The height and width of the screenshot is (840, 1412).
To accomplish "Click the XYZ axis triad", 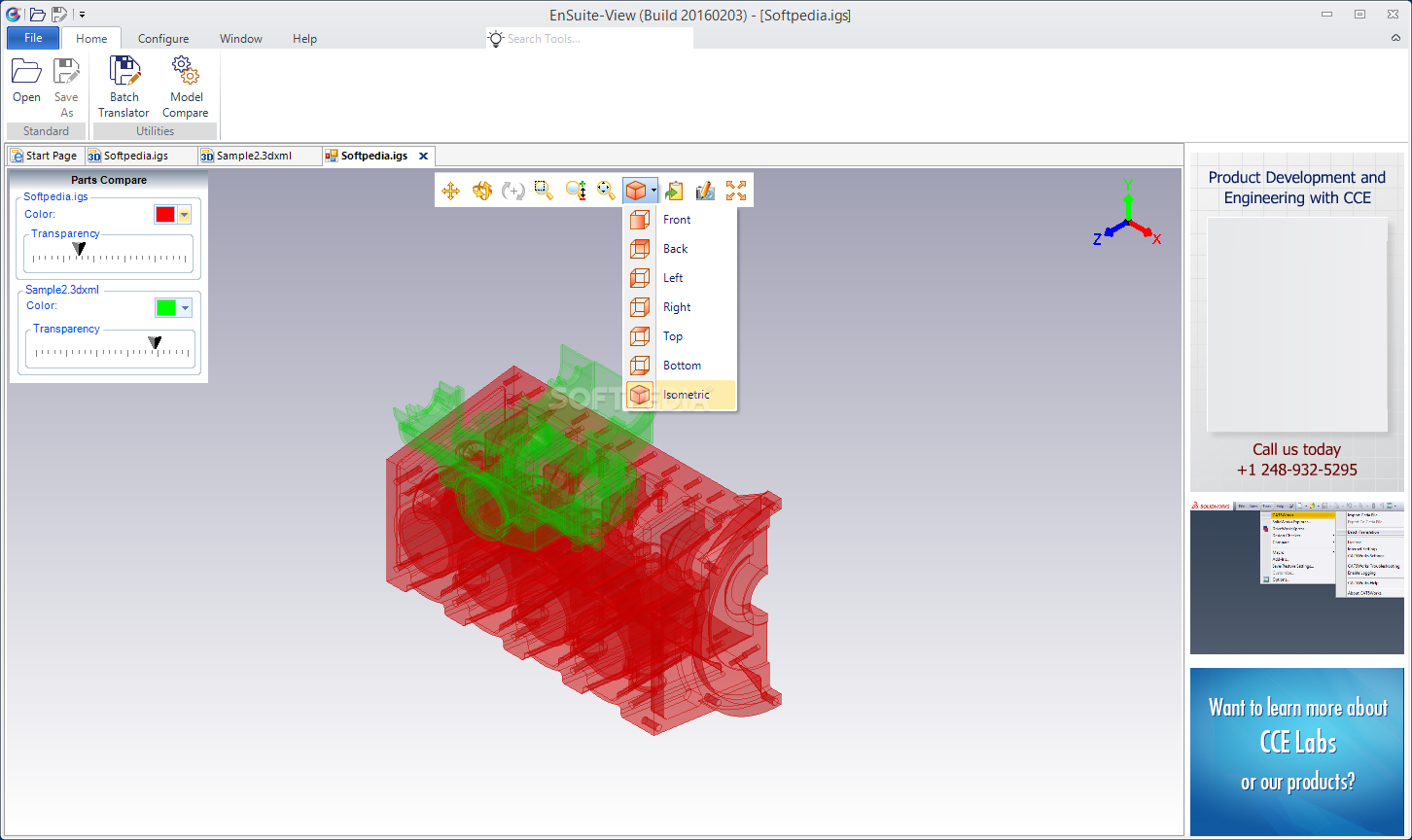I will pyautogui.click(x=1126, y=212).
